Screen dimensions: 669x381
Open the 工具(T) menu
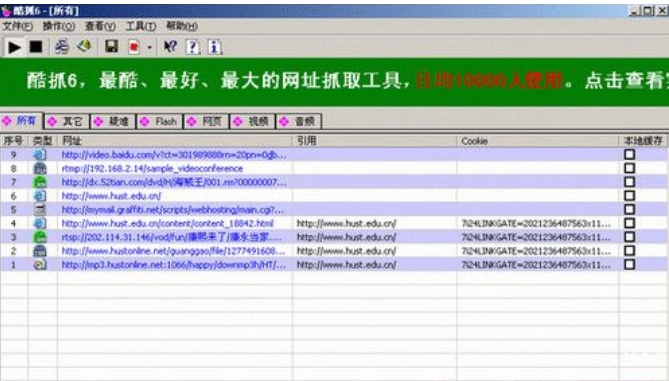click(x=140, y=26)
